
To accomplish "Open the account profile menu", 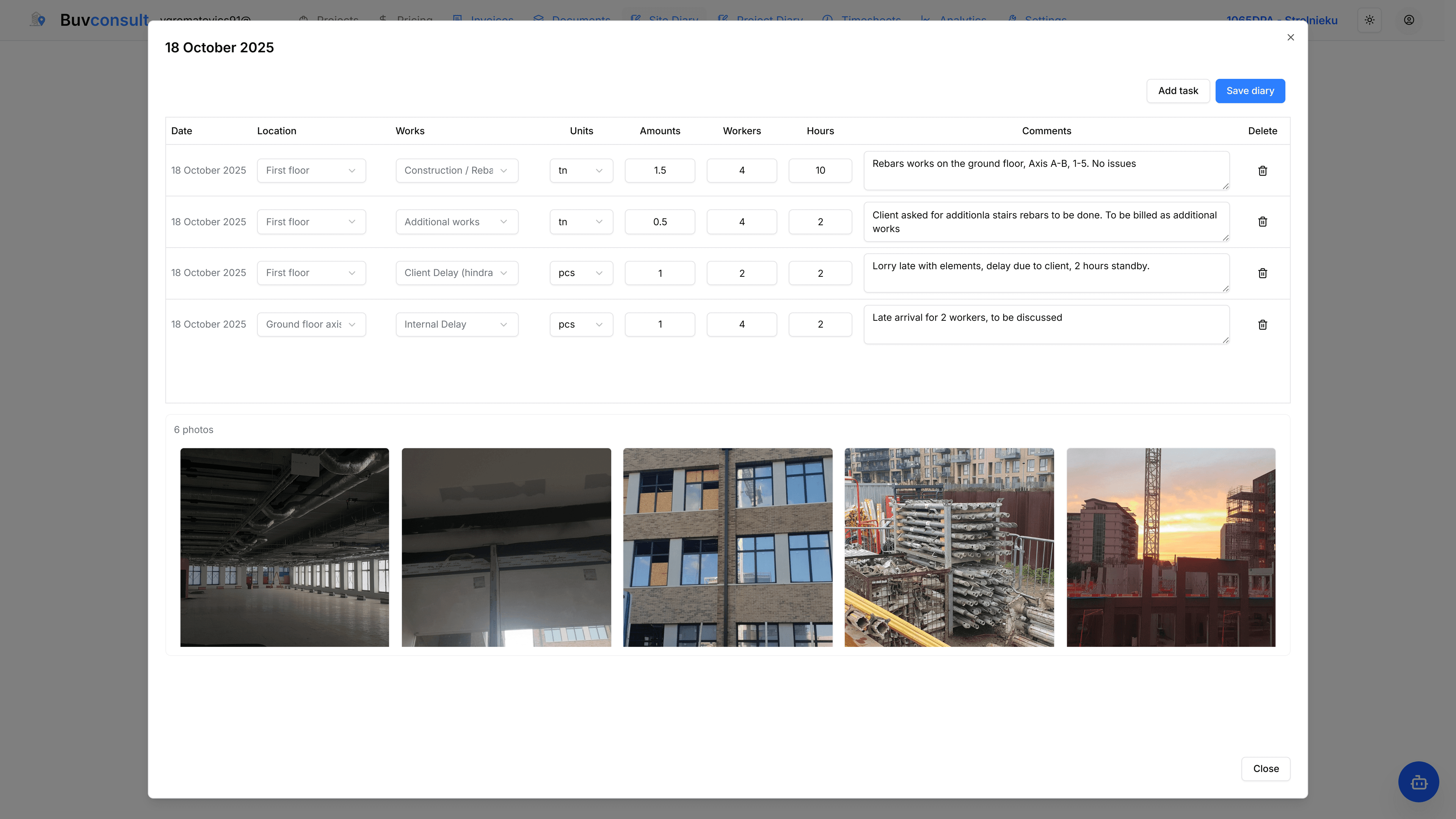I will click(x=1409, y=20).
